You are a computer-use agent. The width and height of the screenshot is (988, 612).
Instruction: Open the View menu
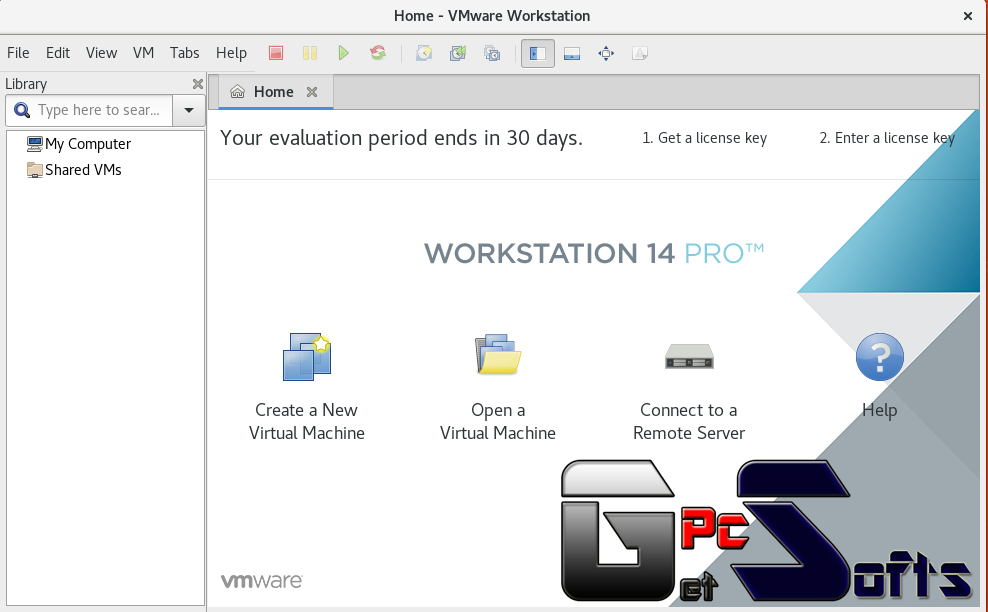(101, 53)
